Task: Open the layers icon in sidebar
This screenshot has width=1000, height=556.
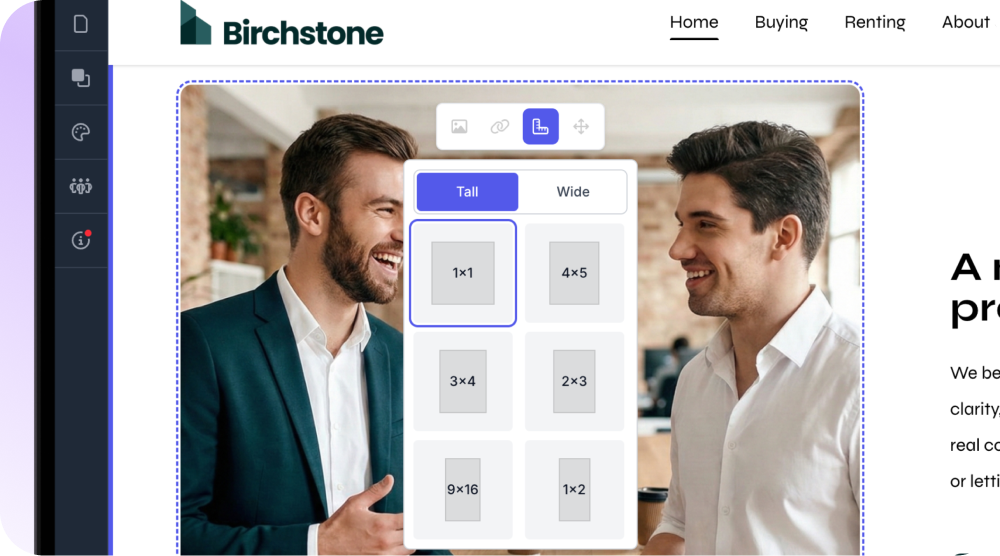Action: [x=81, y=78]
